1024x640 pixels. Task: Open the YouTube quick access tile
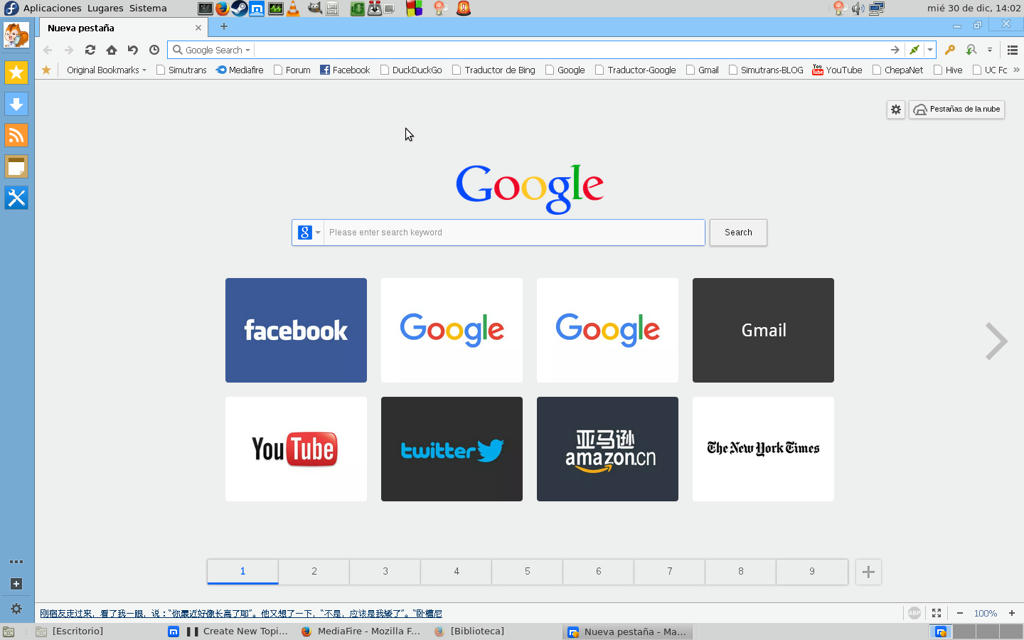[296, 449]
